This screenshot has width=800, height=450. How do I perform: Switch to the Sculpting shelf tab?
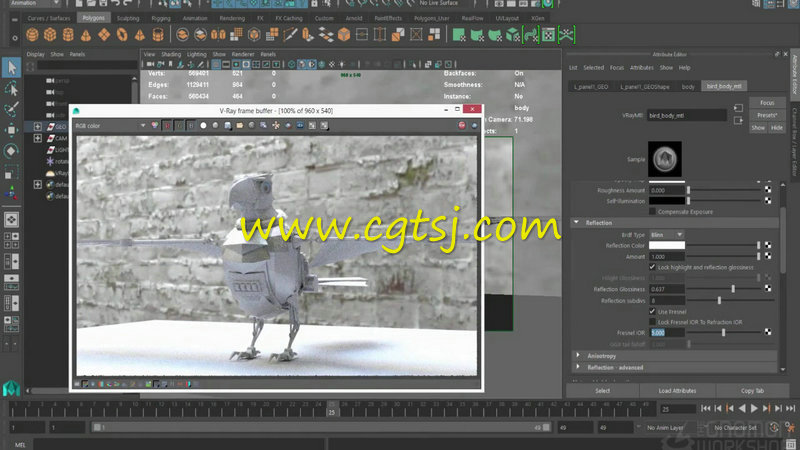coord(128,18)
